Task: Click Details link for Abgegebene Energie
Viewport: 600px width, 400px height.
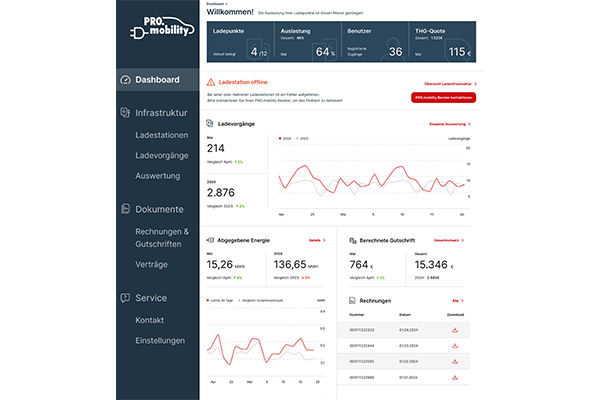Action: click(316, 240)
